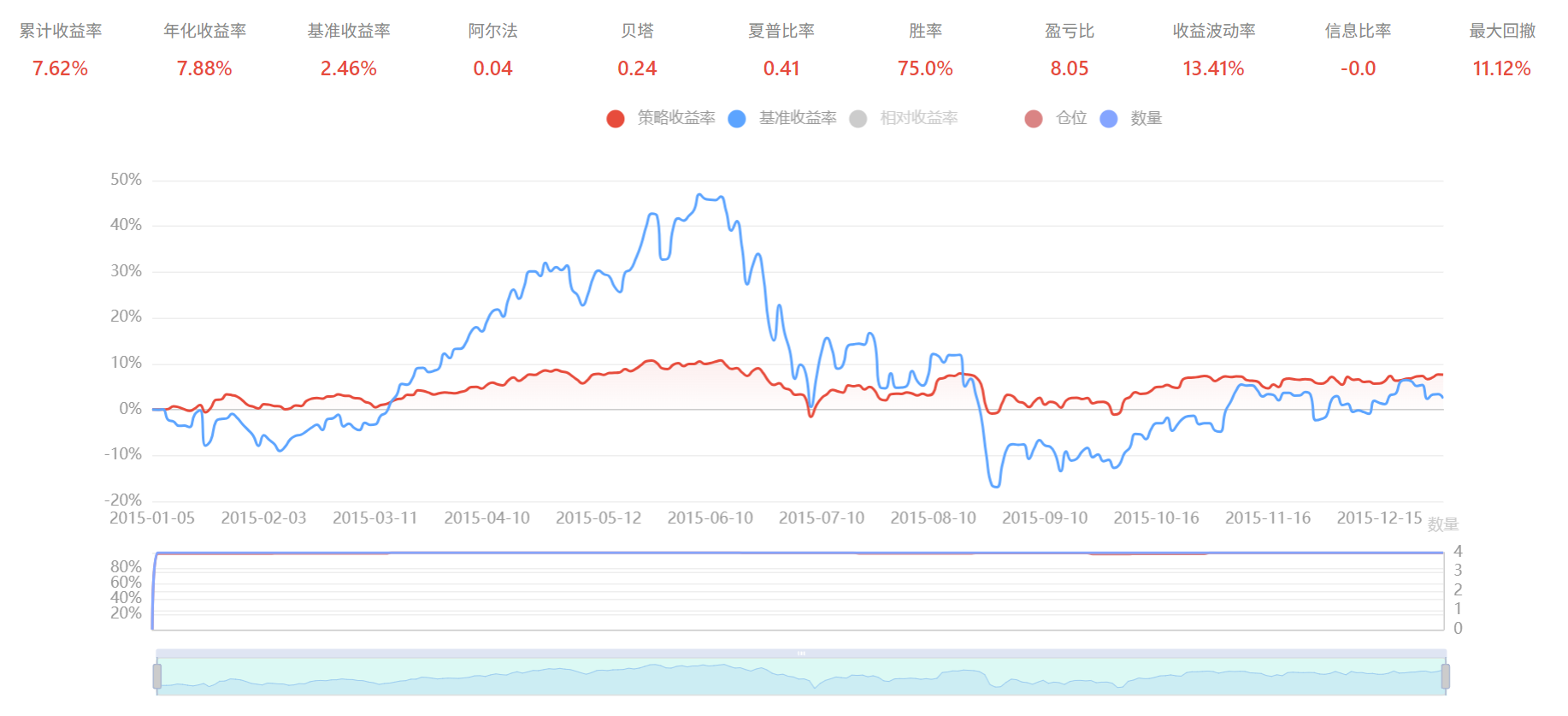Click the 2015-09-10 date on the x-axis
The width and height of the screenshot is (1568, 716).
click(1044, 518)
